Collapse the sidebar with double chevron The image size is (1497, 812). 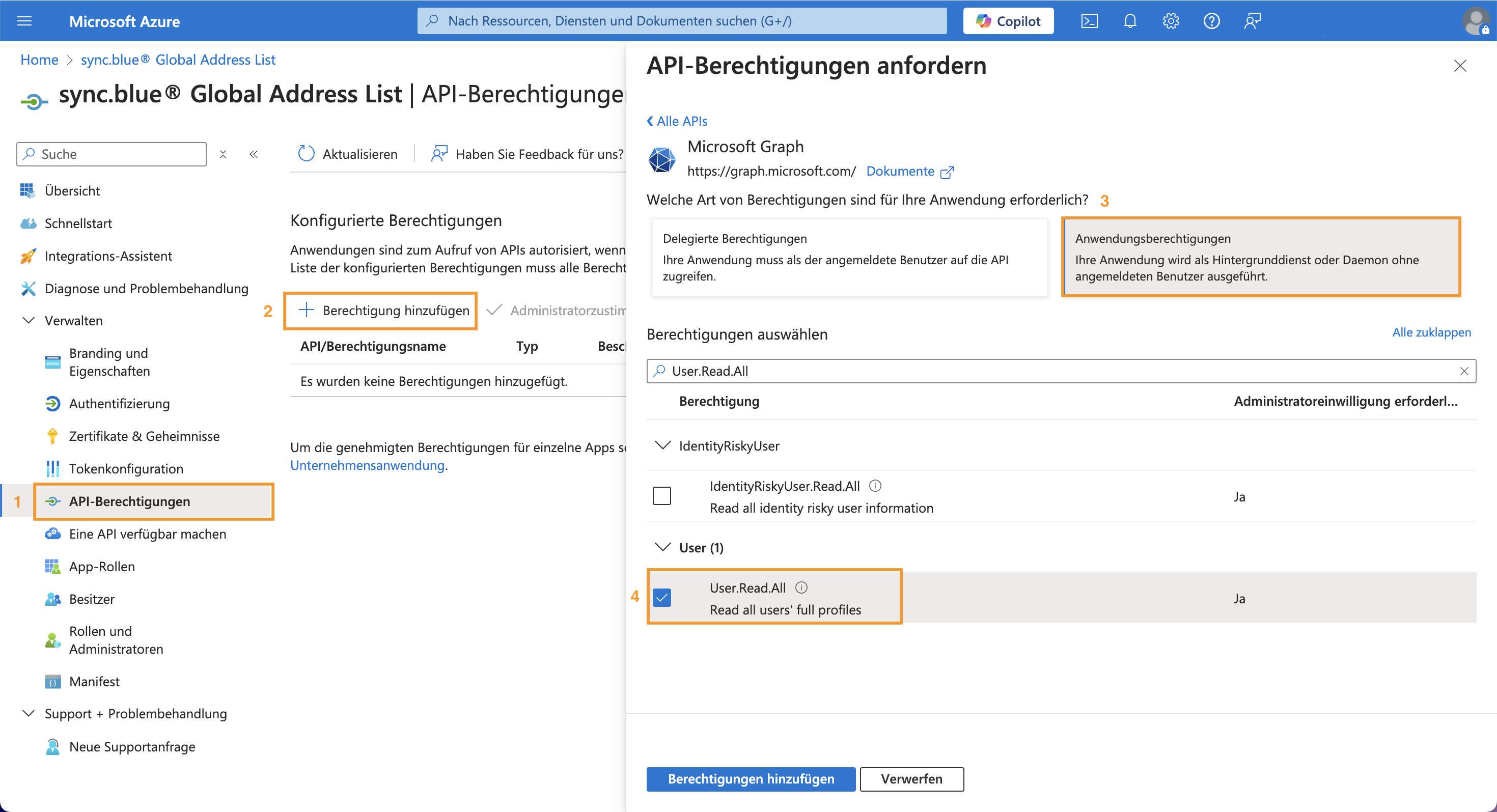click(254, 154)
